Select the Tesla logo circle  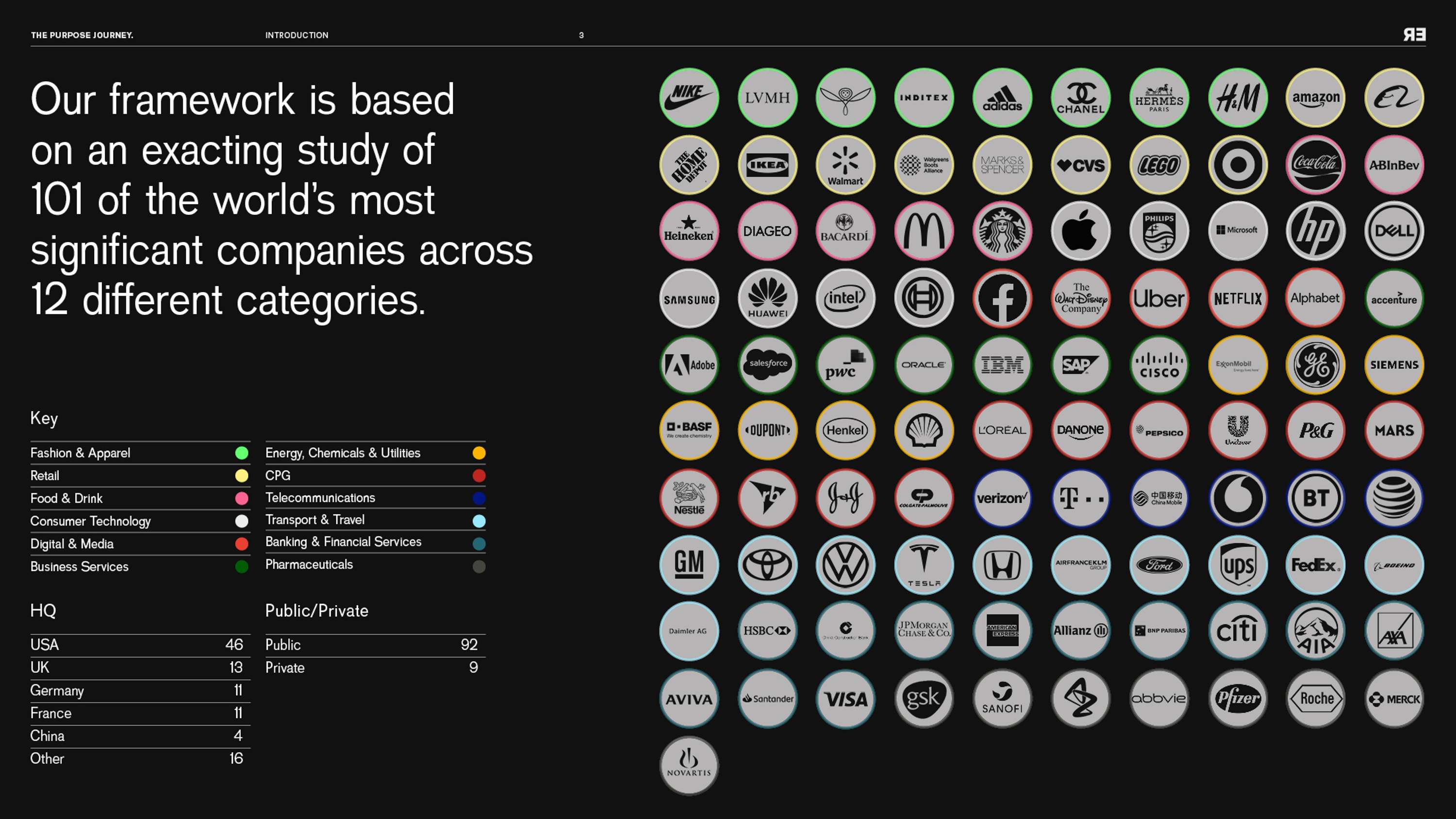[x=924, y=565]
